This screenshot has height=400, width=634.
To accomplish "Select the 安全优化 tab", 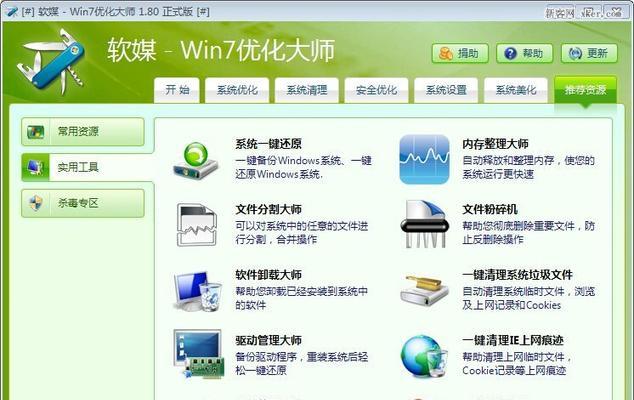I will [x=376, y=89].
